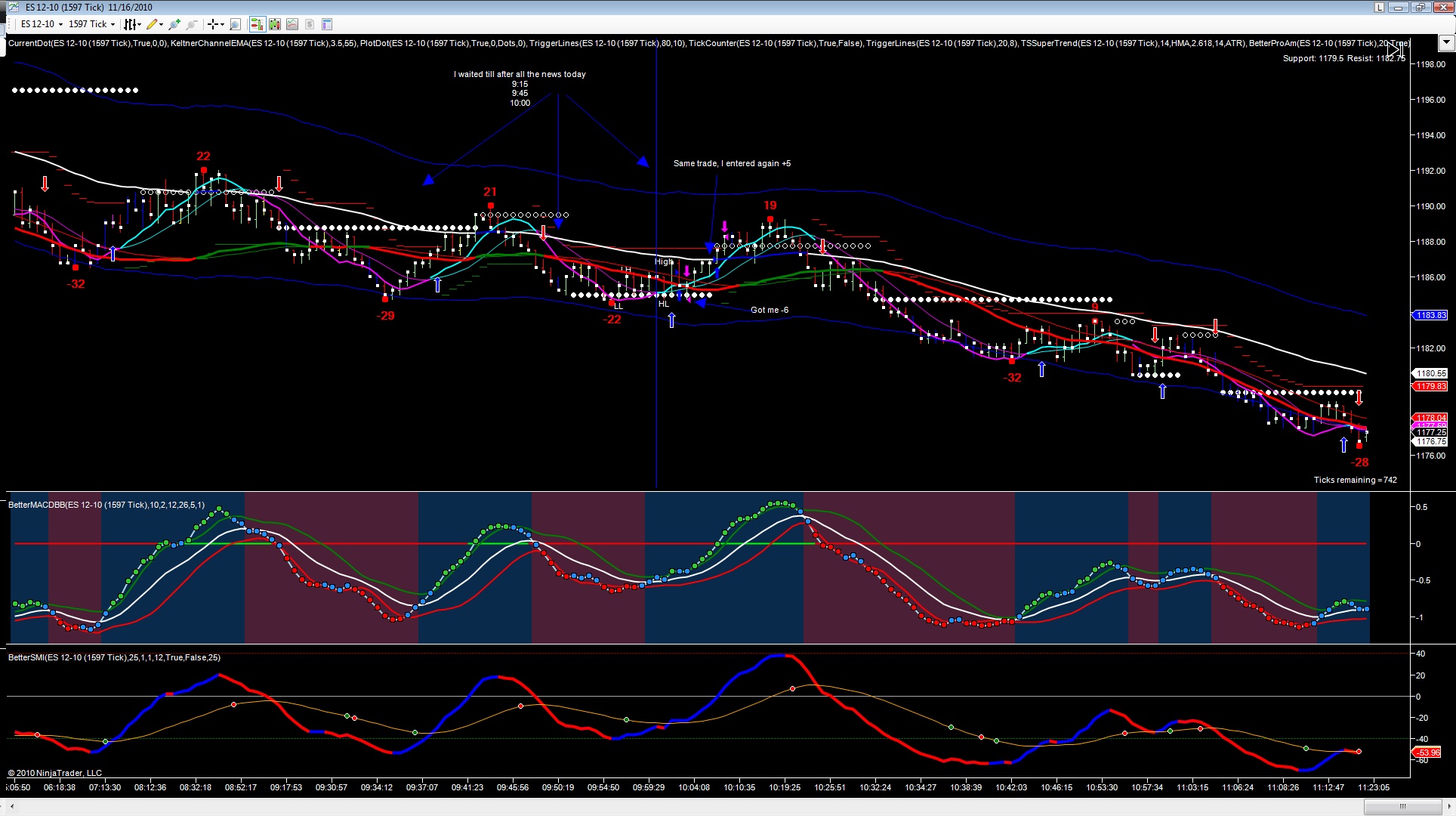Image resolution: width=1456 pixels, height=816 pixels.
Task: Click the red -28 swing label
Action: [1359, 462]
